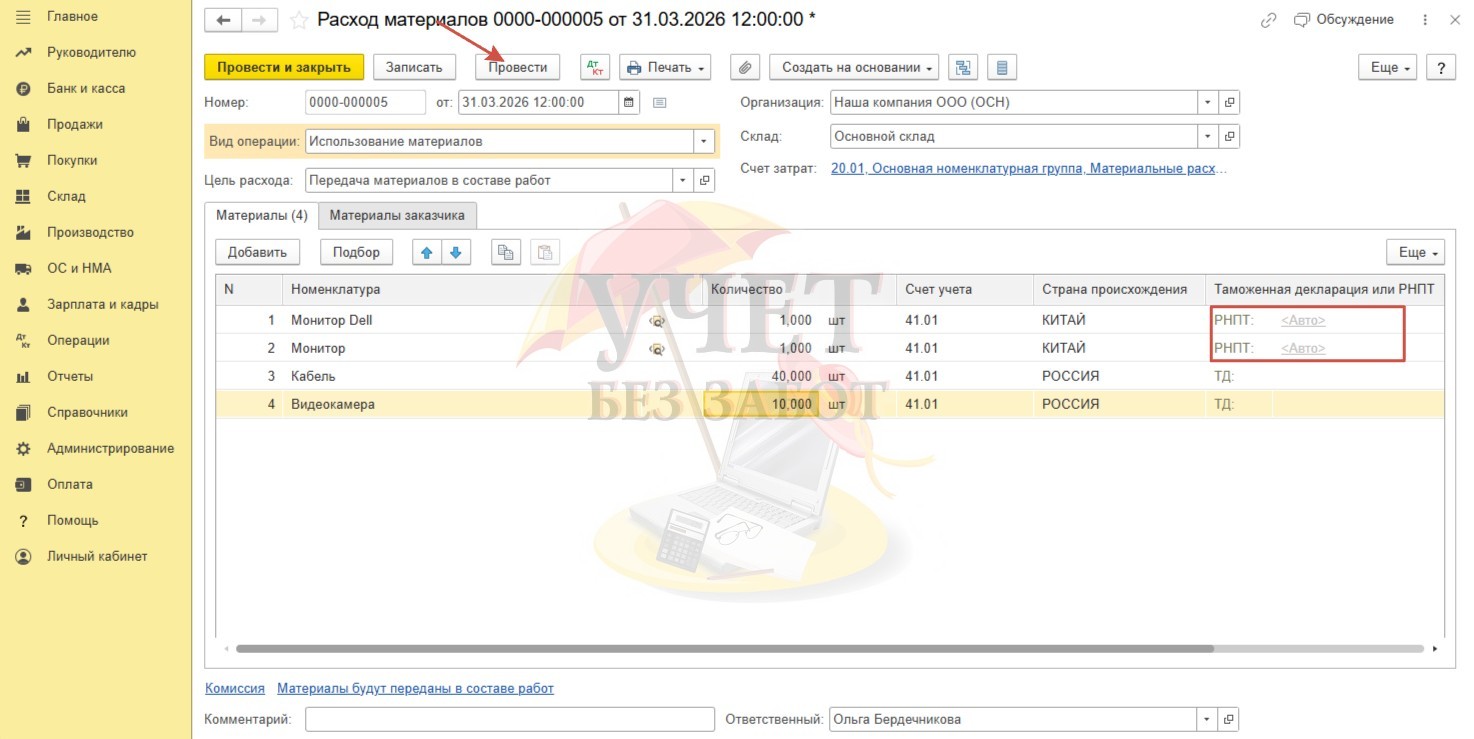Viewport: 1474px width, 739px height.
Task: Move row down with blue down arrow
Action: click(x=456, y=252)
